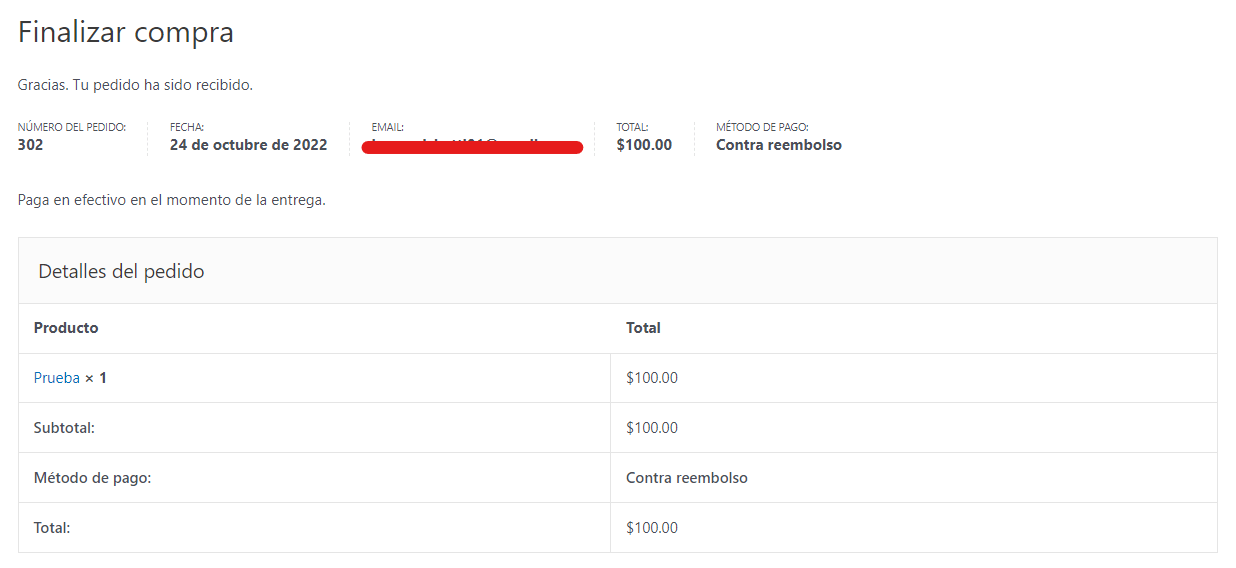The image size is (1236, 568).
Task: Click the 'Detalles del pedido' section heading
Action: tap(121, 271)
